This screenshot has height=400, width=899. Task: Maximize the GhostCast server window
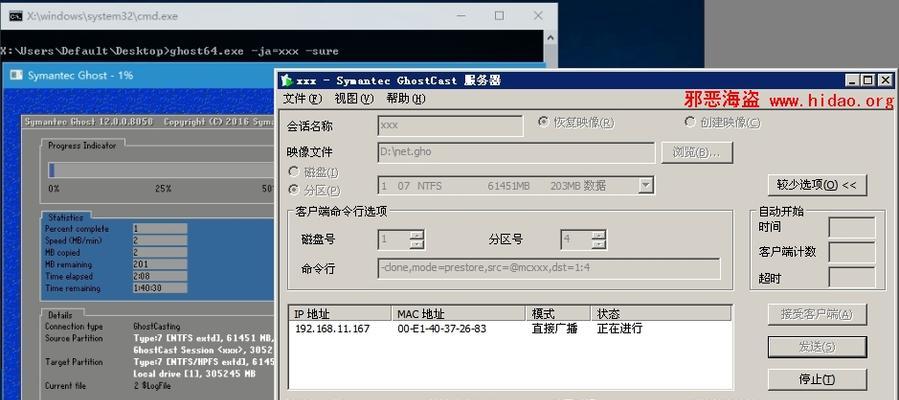(x=869, y=80)
